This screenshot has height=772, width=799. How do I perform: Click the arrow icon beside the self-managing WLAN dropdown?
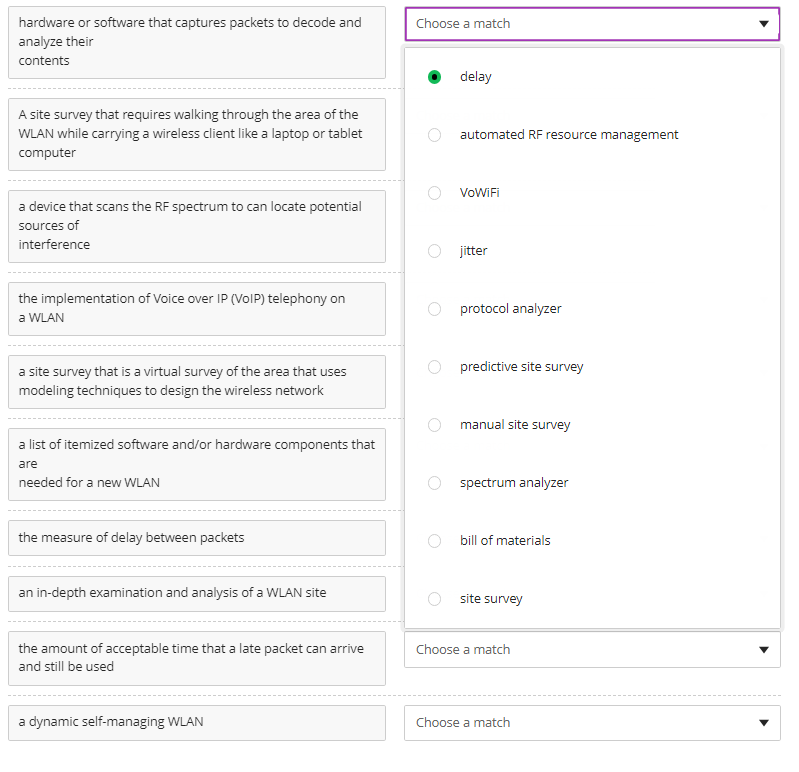point(764,723)
